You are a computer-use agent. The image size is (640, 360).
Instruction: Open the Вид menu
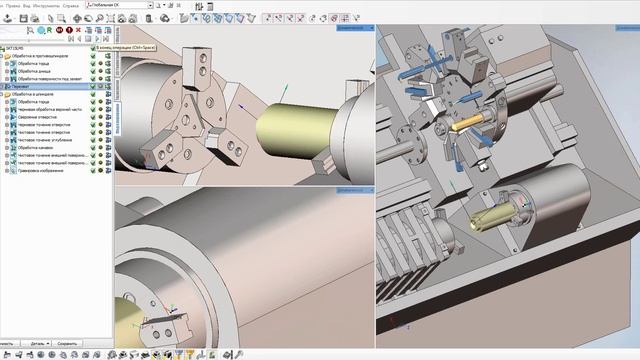[x=27, y=6]
